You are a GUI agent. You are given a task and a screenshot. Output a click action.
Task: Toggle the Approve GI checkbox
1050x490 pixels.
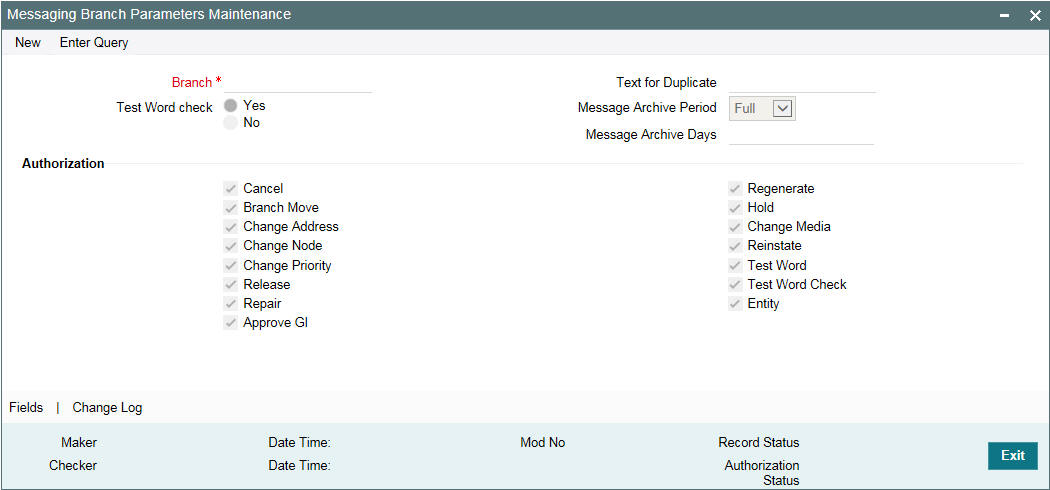click(x=231, y=323)
